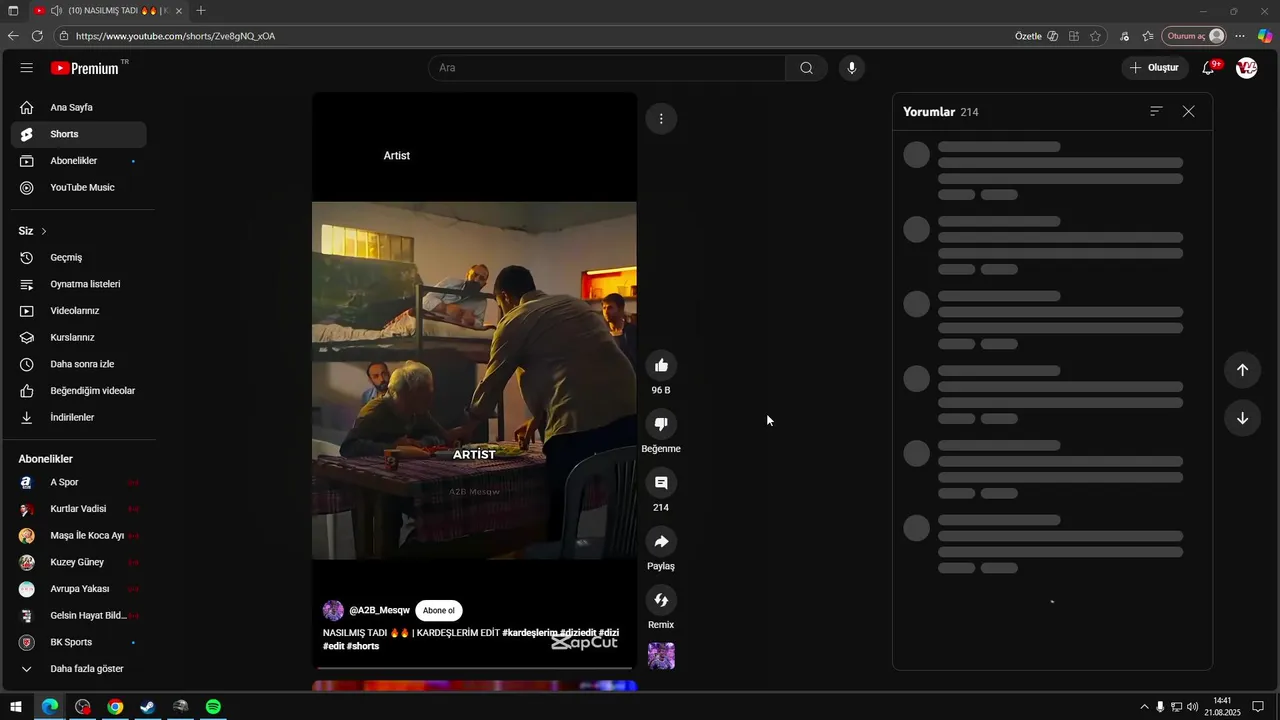Start voice search with the microphone
Image resolution: width=1280 pixels, height=720 pixels.
pyautogui.click(x=852, y=68)
